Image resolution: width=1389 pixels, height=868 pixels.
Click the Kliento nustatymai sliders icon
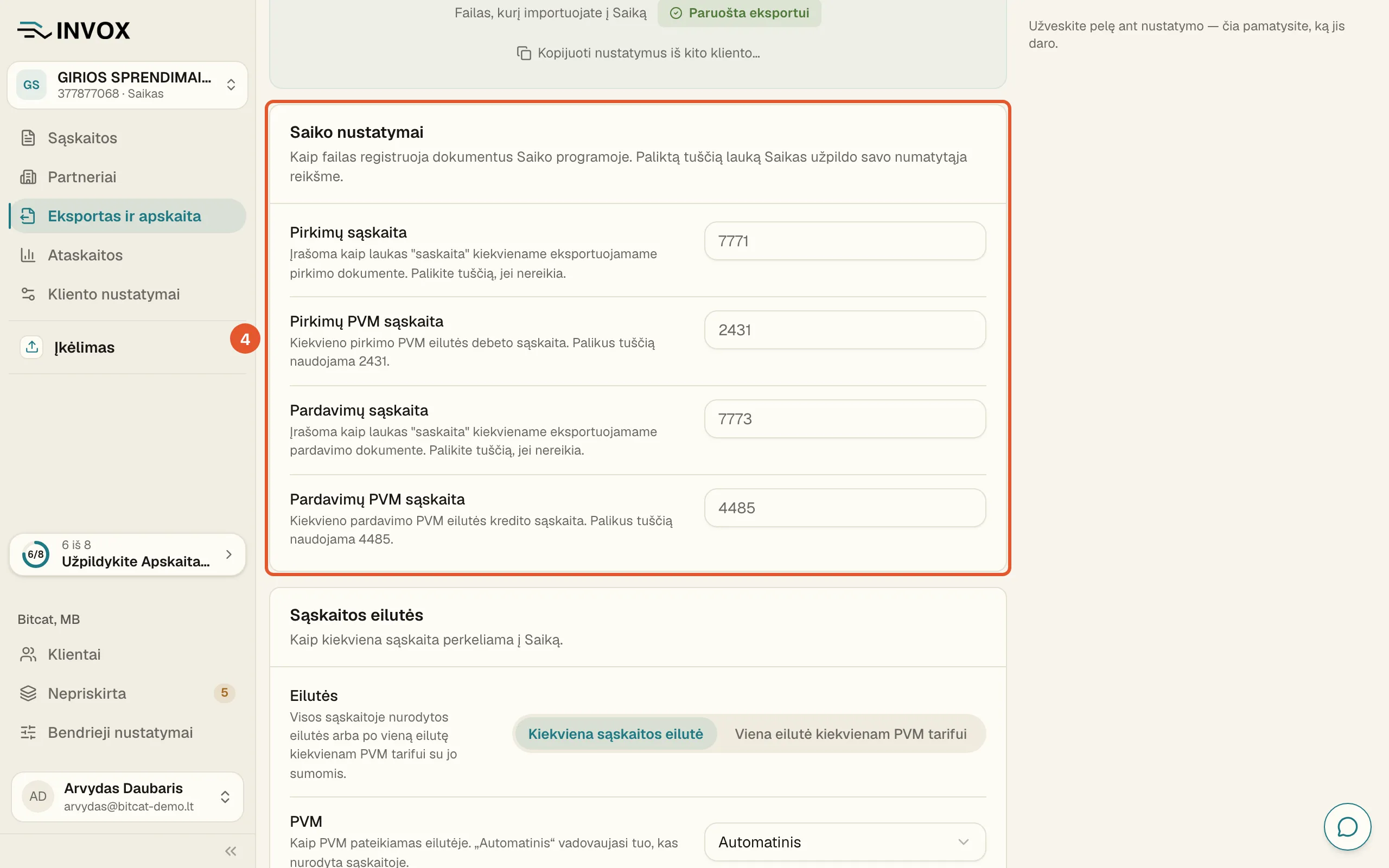(28, 294)
